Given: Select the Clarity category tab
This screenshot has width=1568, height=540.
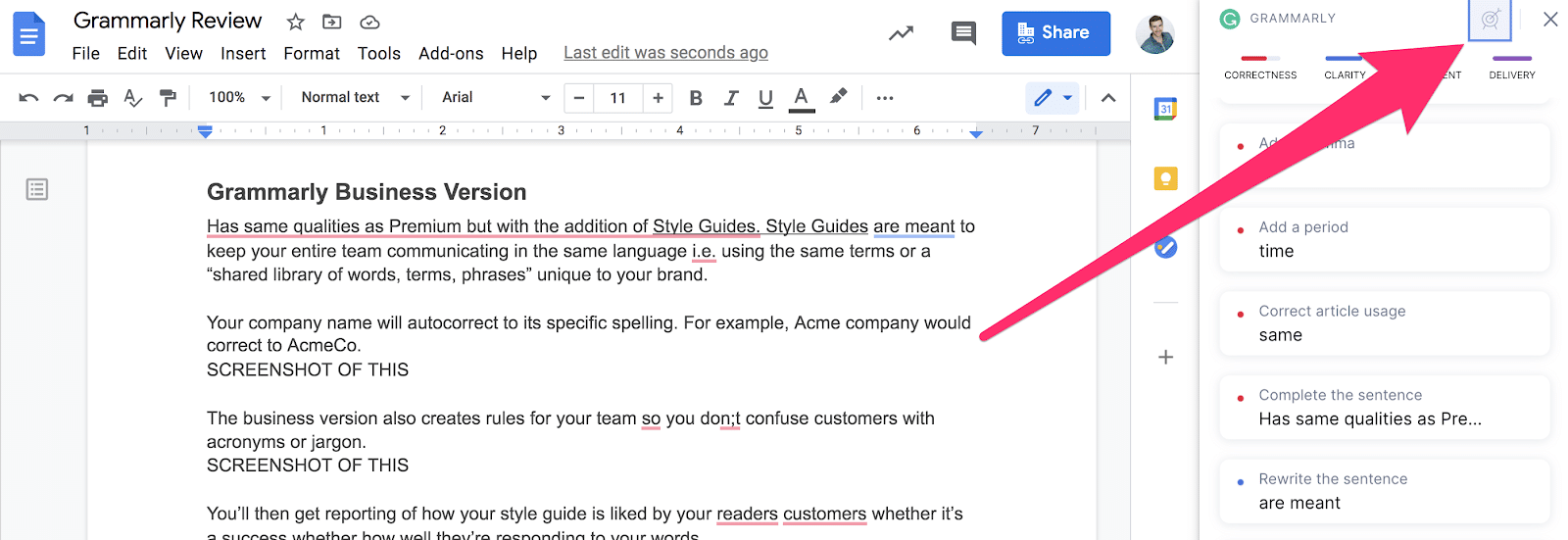Looking at the screenshot, I should (1345, 68).
